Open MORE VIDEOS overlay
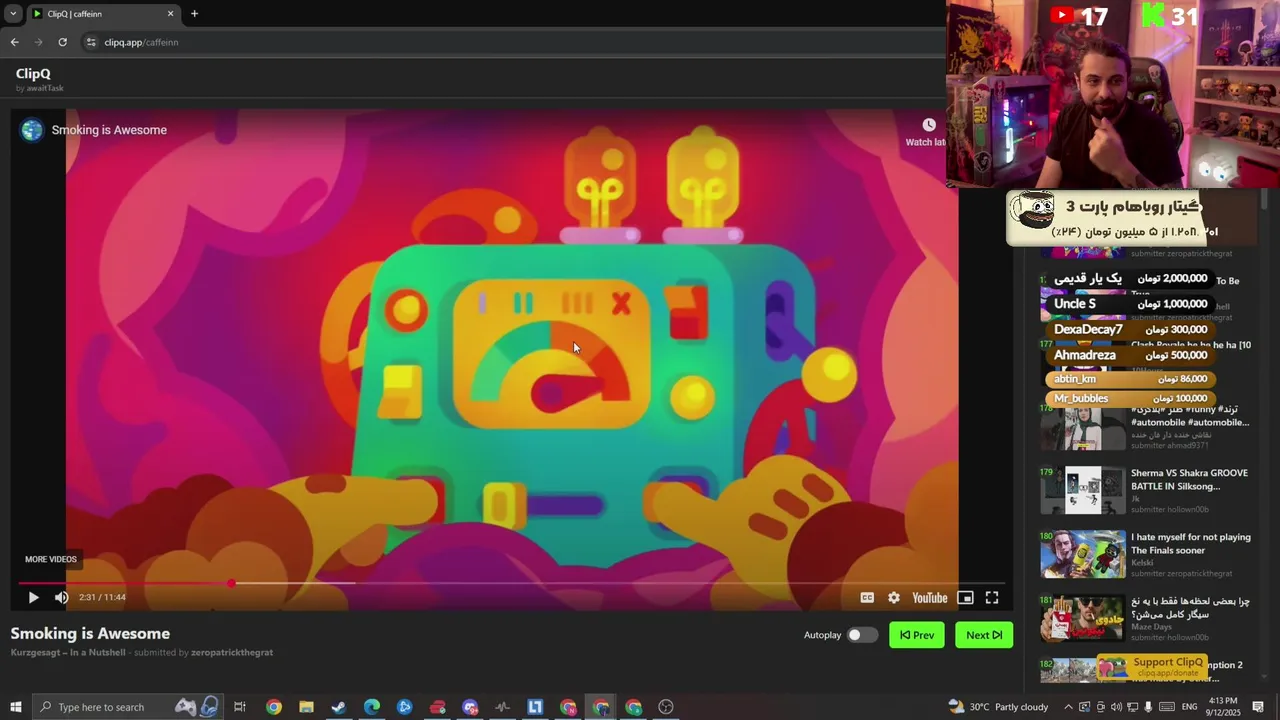 click(51, 559)
